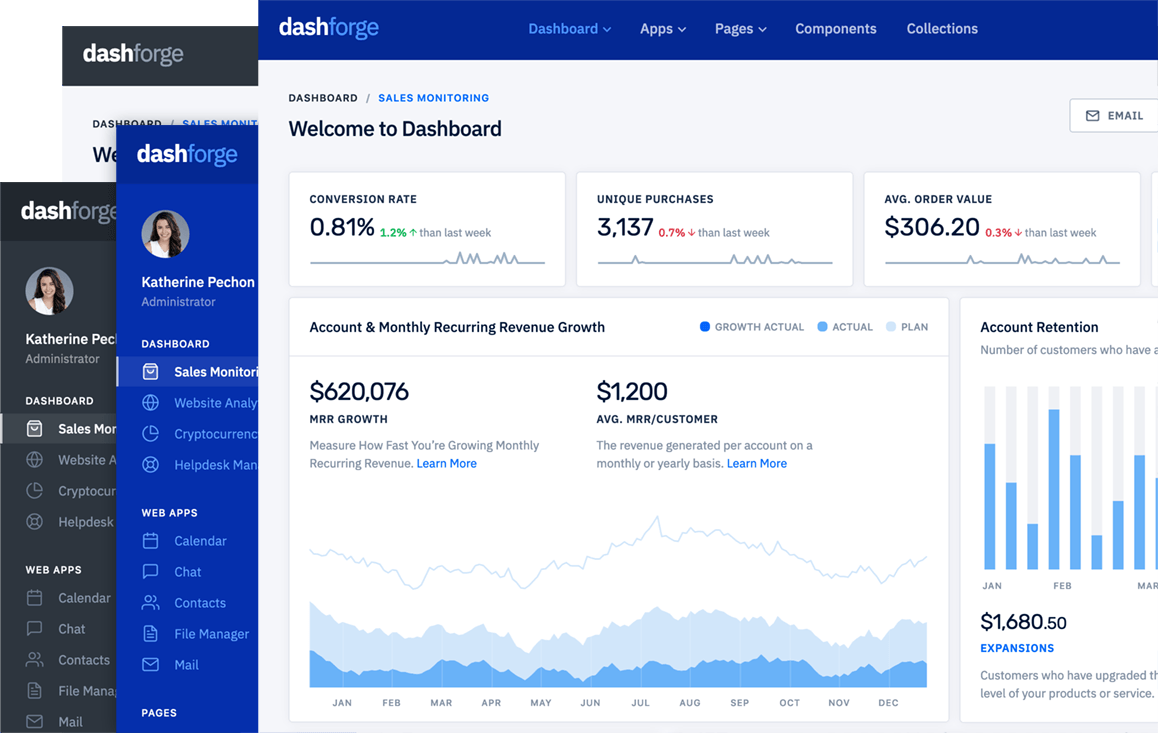
Task: Toggle the Plan legend series
Action: (907, 327)
